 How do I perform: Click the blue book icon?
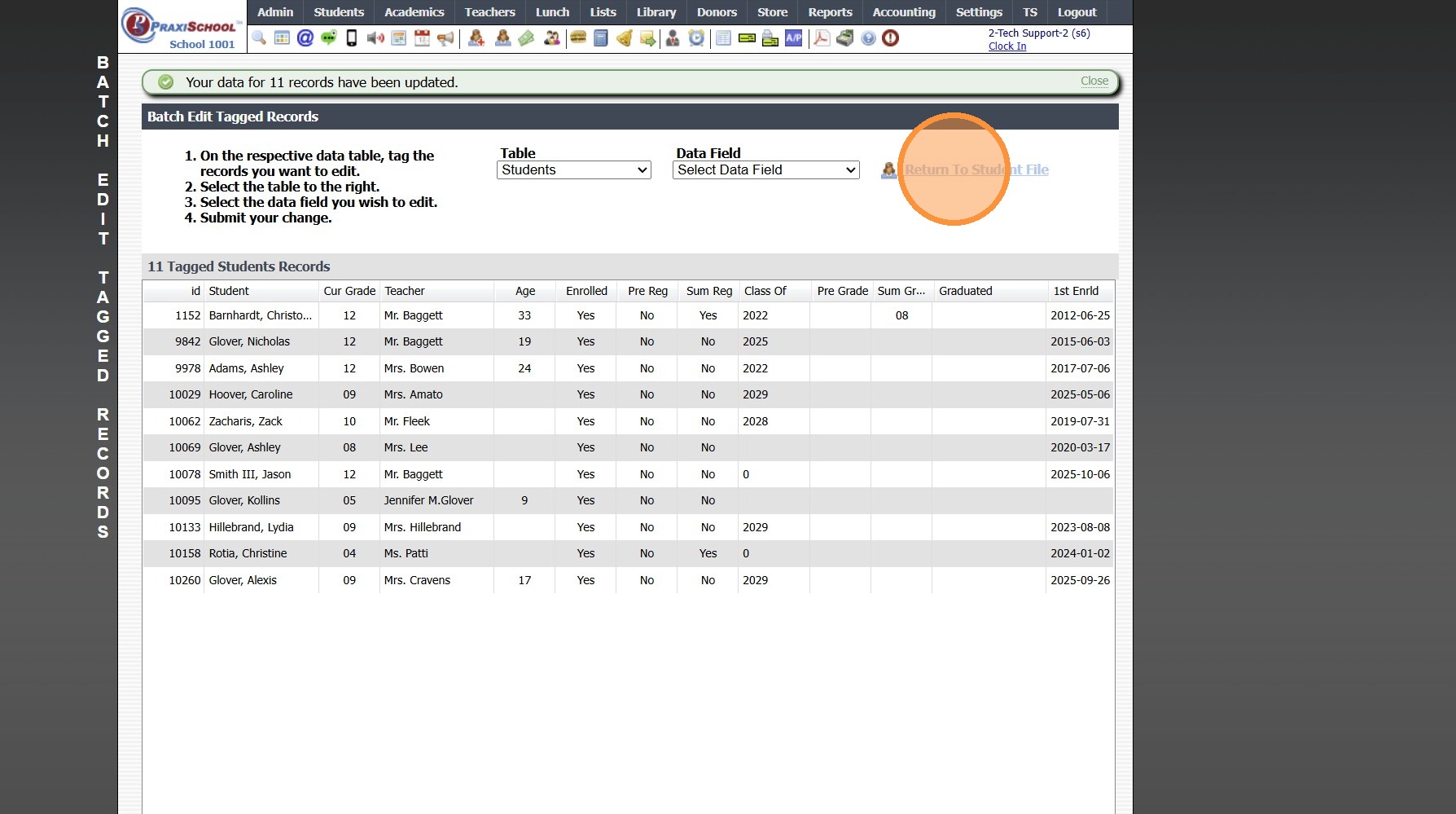point(601,38)
